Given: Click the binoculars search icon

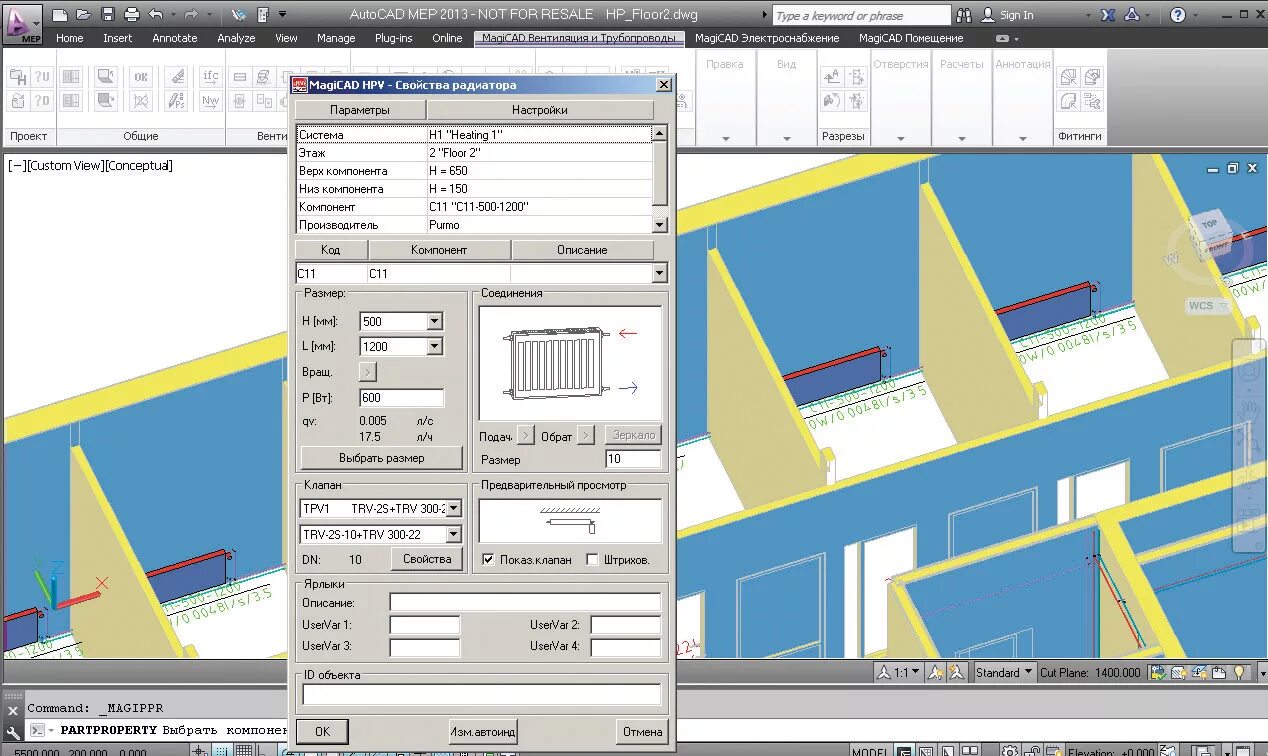Looking at the screenshot, I should [964, 15].
